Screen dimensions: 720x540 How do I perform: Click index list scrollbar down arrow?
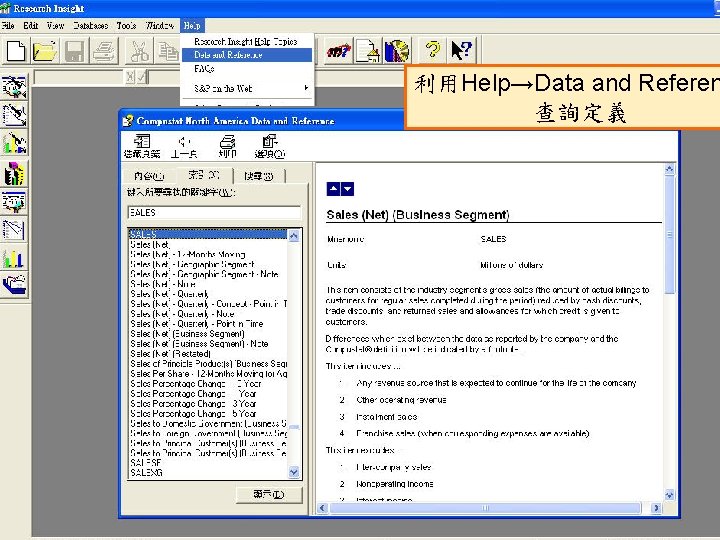click(293, 472)
